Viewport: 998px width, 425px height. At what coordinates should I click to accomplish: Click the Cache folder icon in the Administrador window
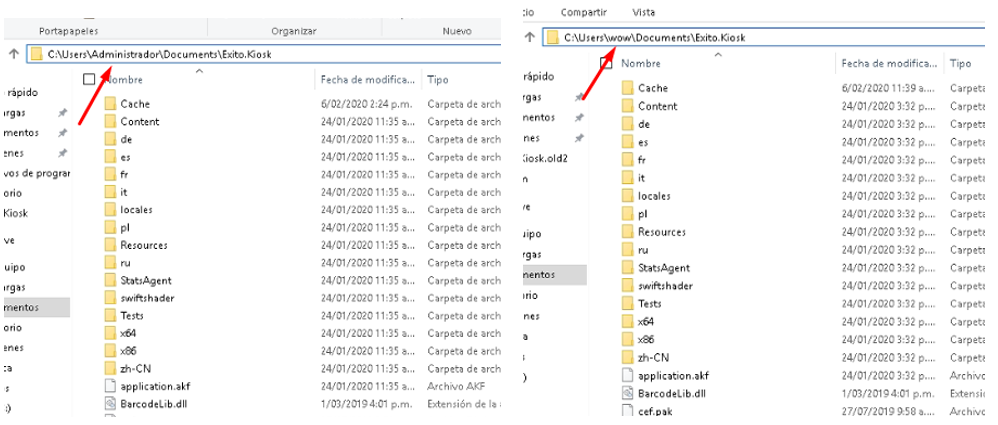point(110,104)
